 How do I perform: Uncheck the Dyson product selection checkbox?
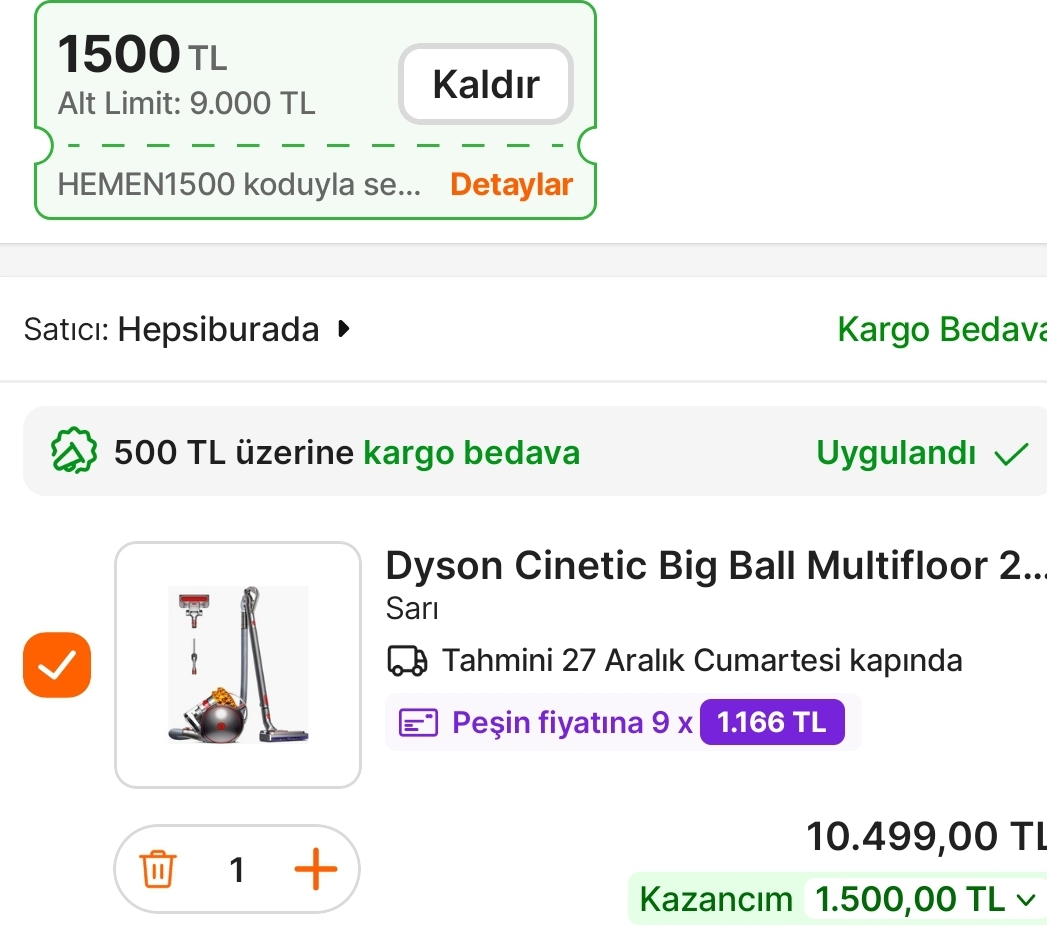pyautogui.click(x=57, y=665)
